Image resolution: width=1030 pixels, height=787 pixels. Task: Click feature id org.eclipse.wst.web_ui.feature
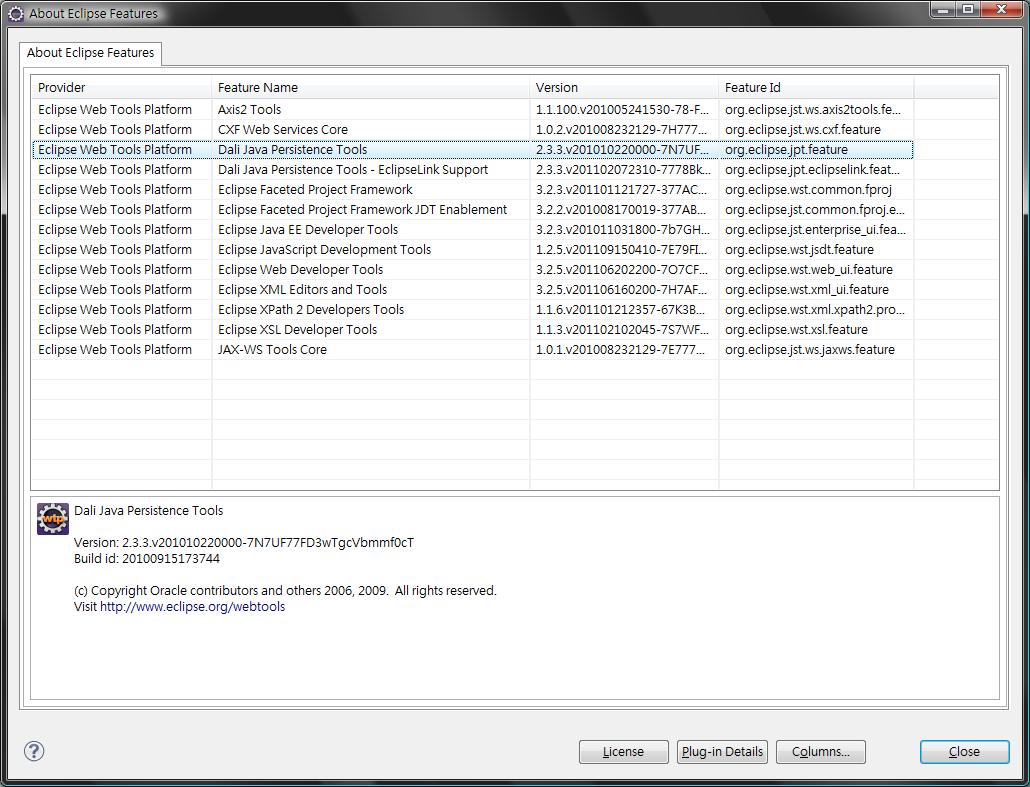pos(809,270)
